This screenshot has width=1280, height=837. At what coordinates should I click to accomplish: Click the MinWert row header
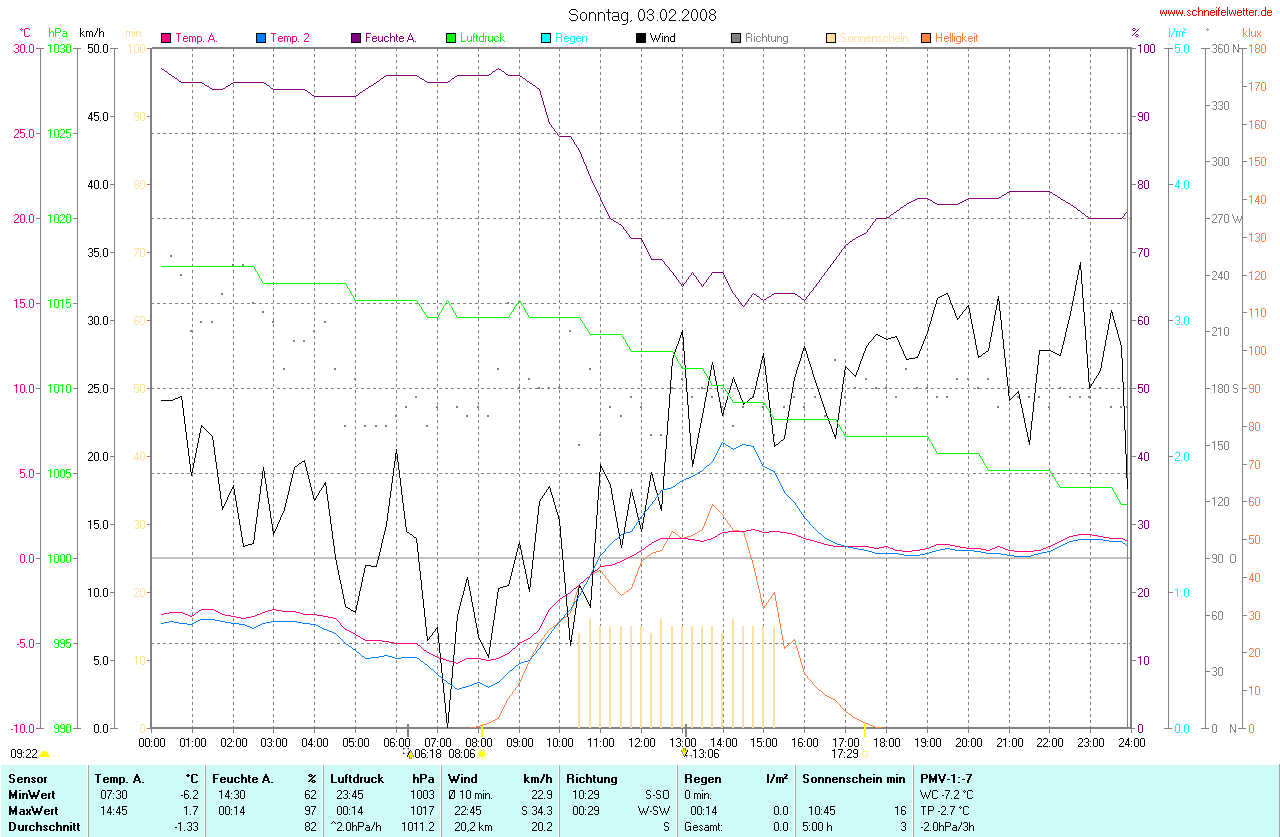pyautogui.click(x=31, y=793)
